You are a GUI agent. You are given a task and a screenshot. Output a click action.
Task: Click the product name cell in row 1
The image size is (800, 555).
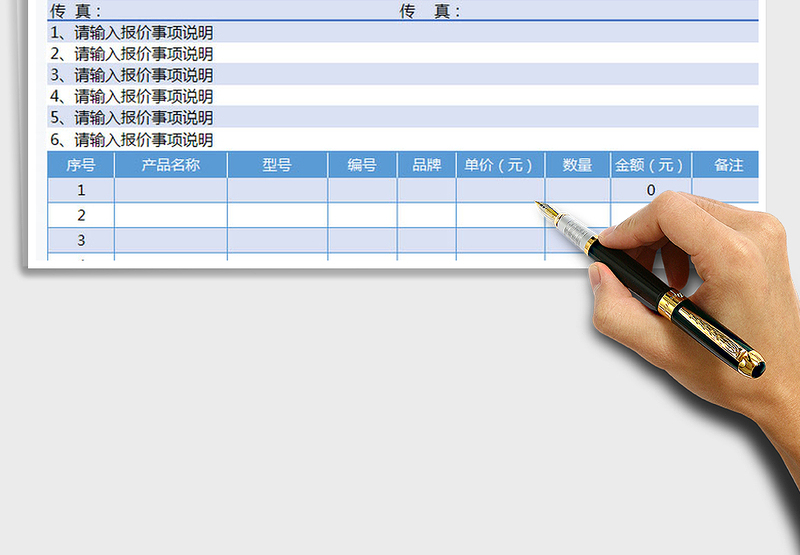pyautogui.click(x=171, y=190)
